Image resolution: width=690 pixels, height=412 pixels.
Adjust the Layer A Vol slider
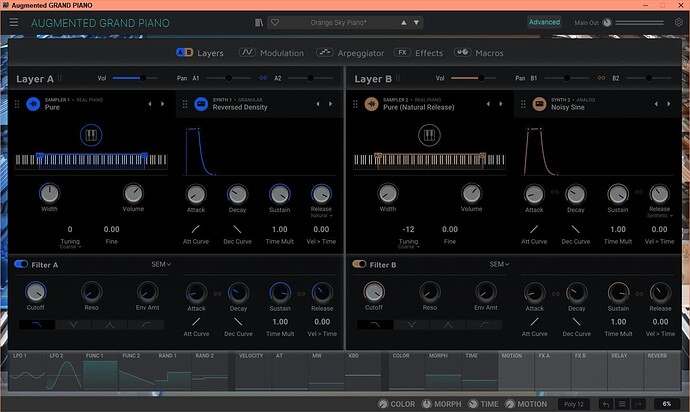point(135,78)
